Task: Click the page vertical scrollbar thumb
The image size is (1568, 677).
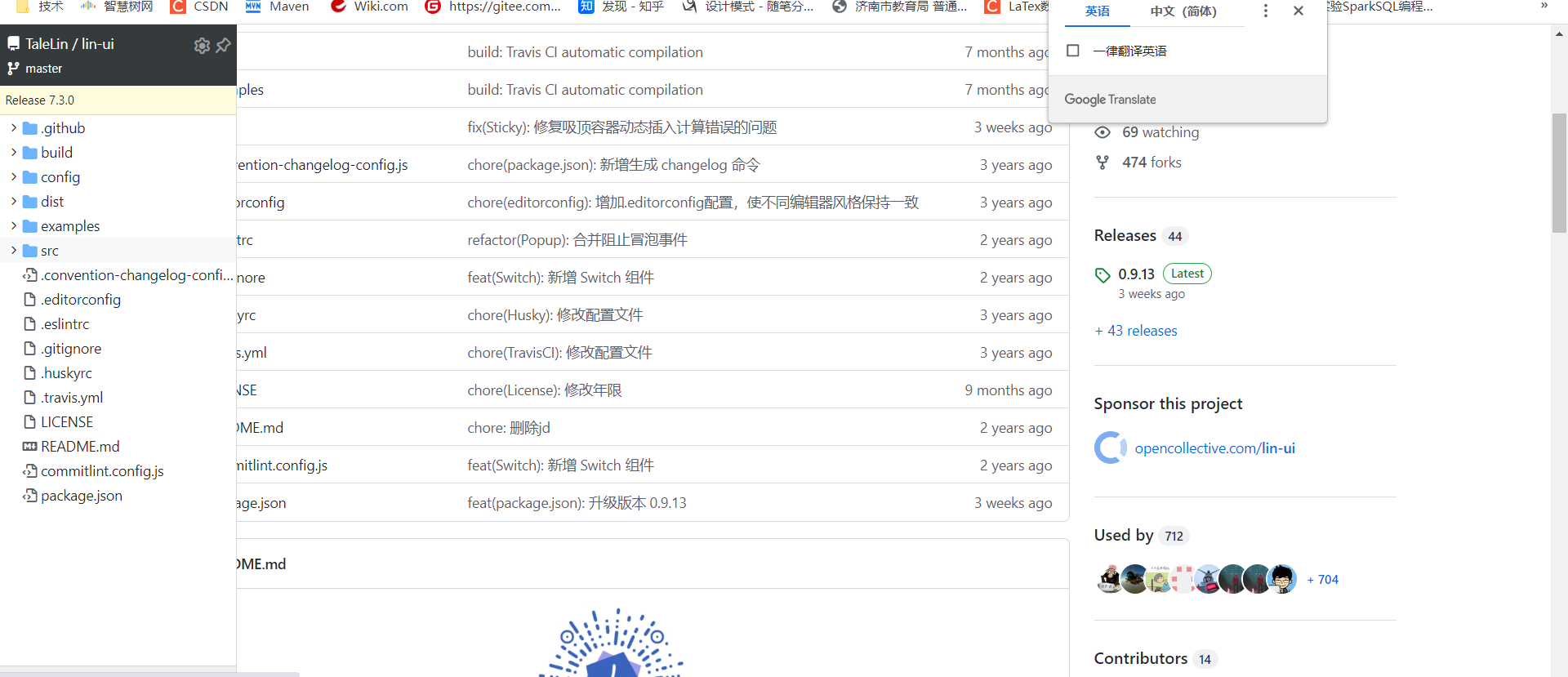Action: pyautogui.click(x=1559, y=173)
